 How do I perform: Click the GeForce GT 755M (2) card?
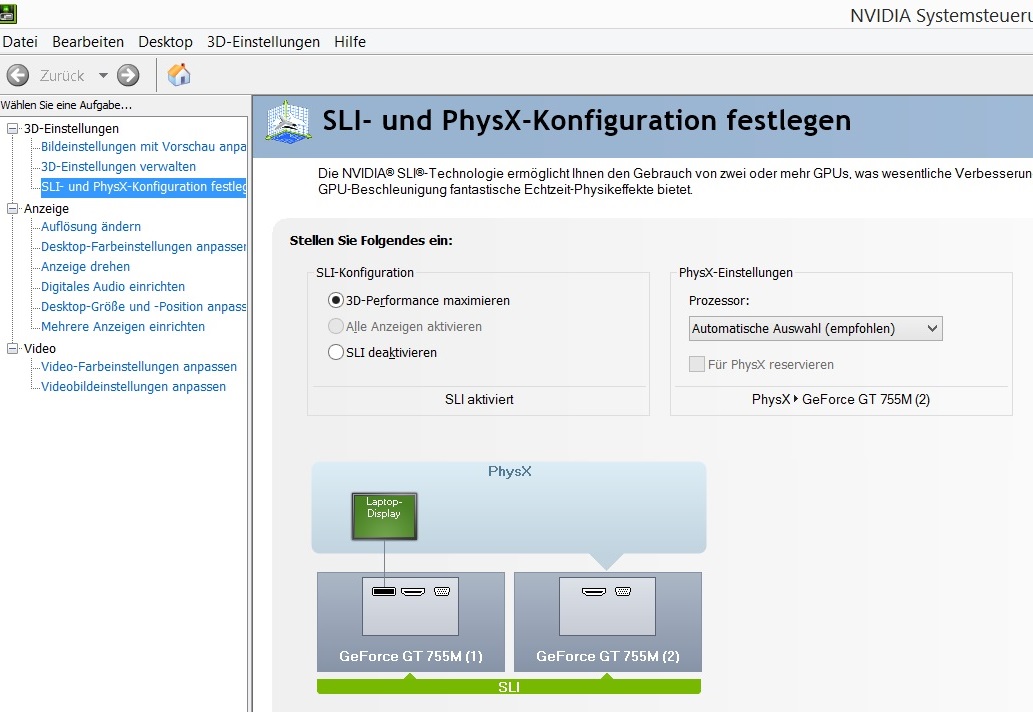607,622
